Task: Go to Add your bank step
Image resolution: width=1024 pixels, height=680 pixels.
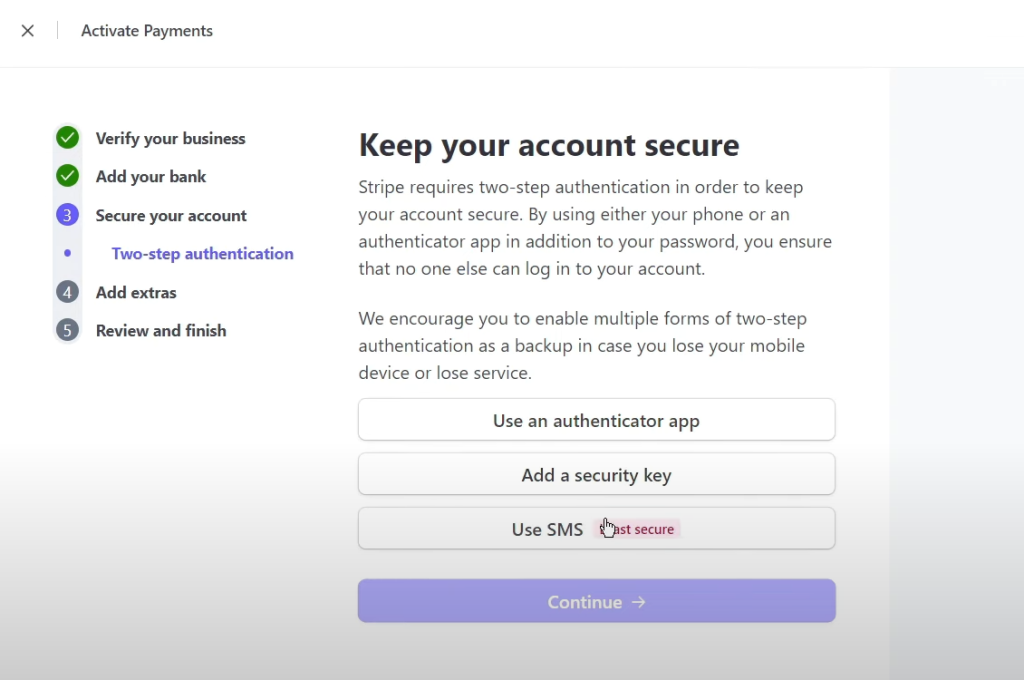Action: (x=151, y=177)
